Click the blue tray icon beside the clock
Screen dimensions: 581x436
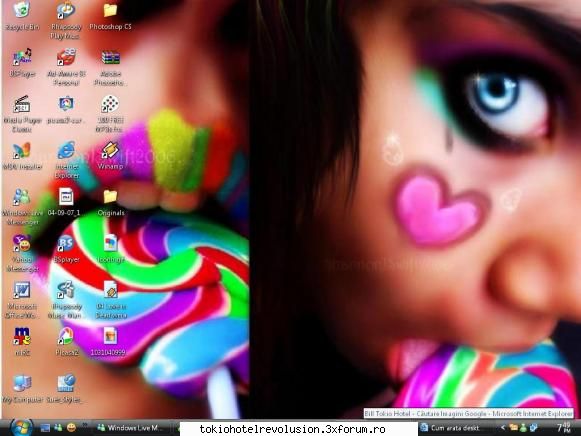(x=534, y=428)
